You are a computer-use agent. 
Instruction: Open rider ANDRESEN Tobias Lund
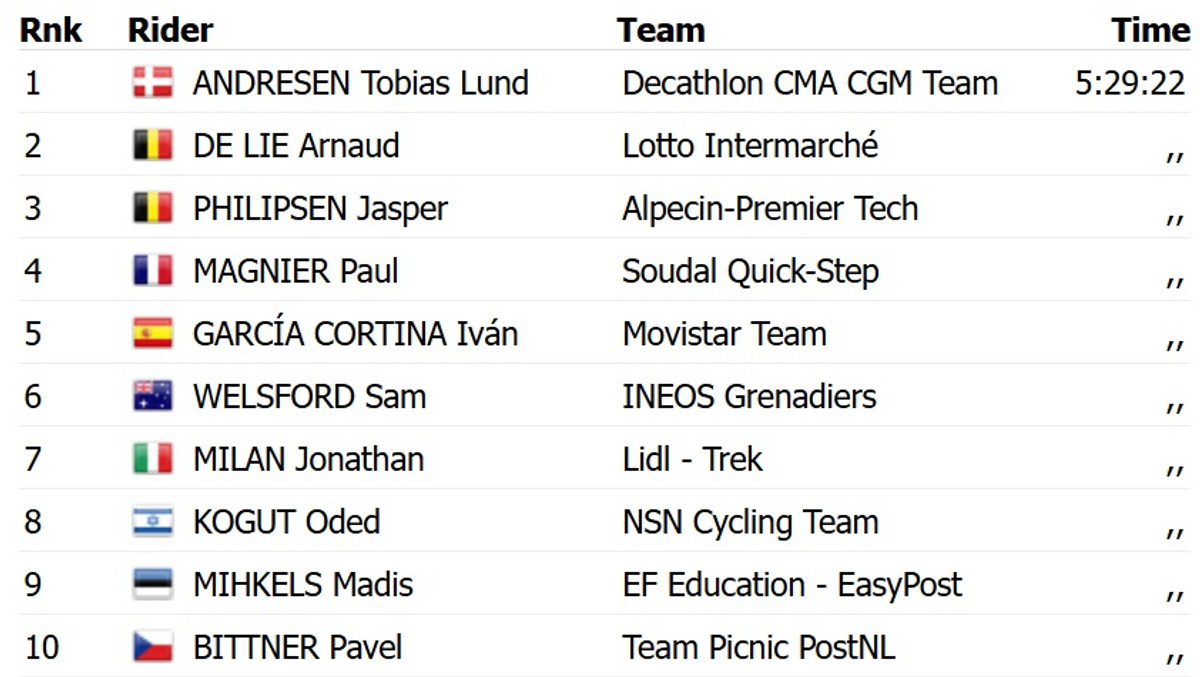pos(360,83)
